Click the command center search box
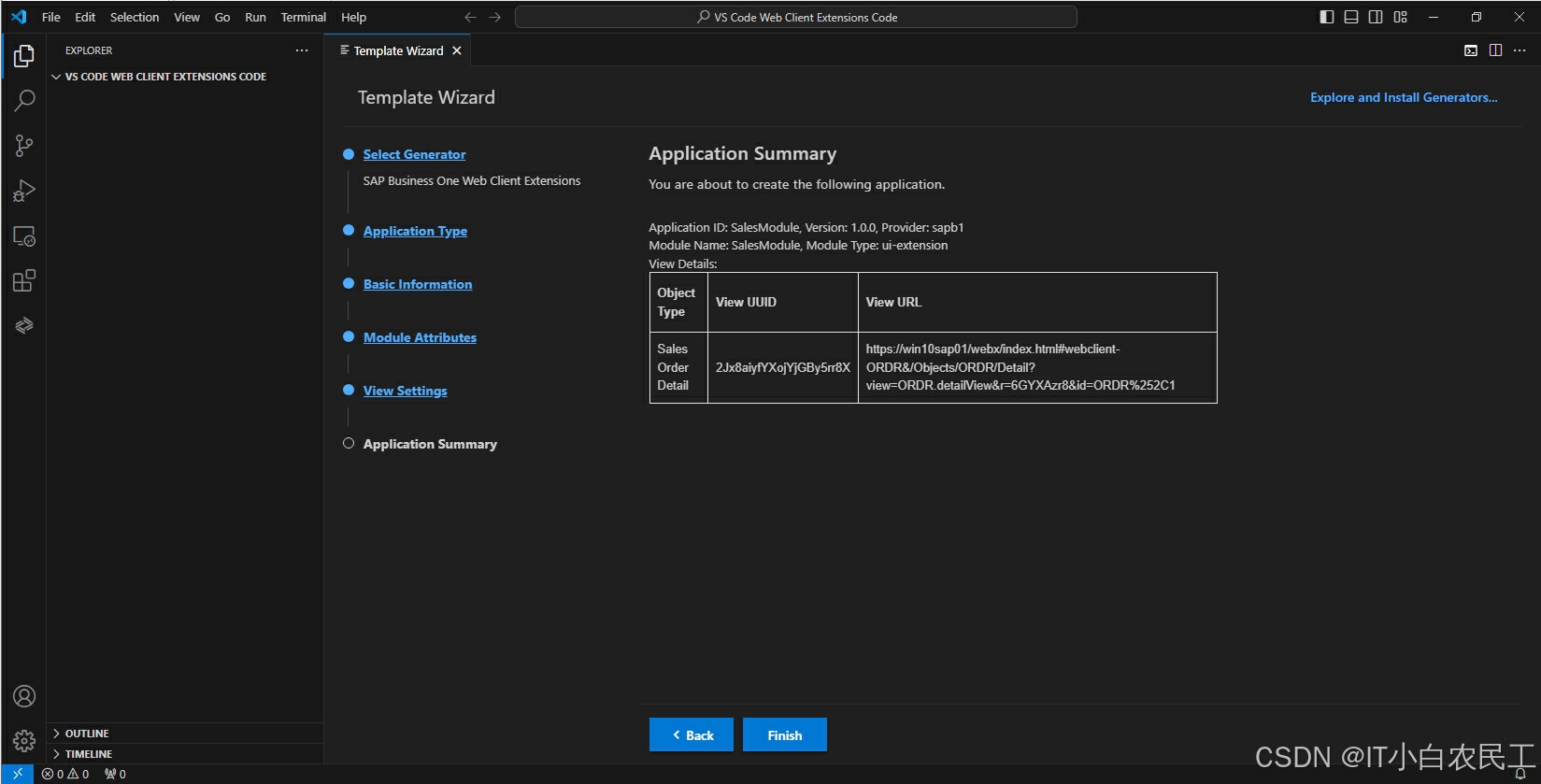The width and height of the screenshot is (1541, 784). [x=796, y=17]
